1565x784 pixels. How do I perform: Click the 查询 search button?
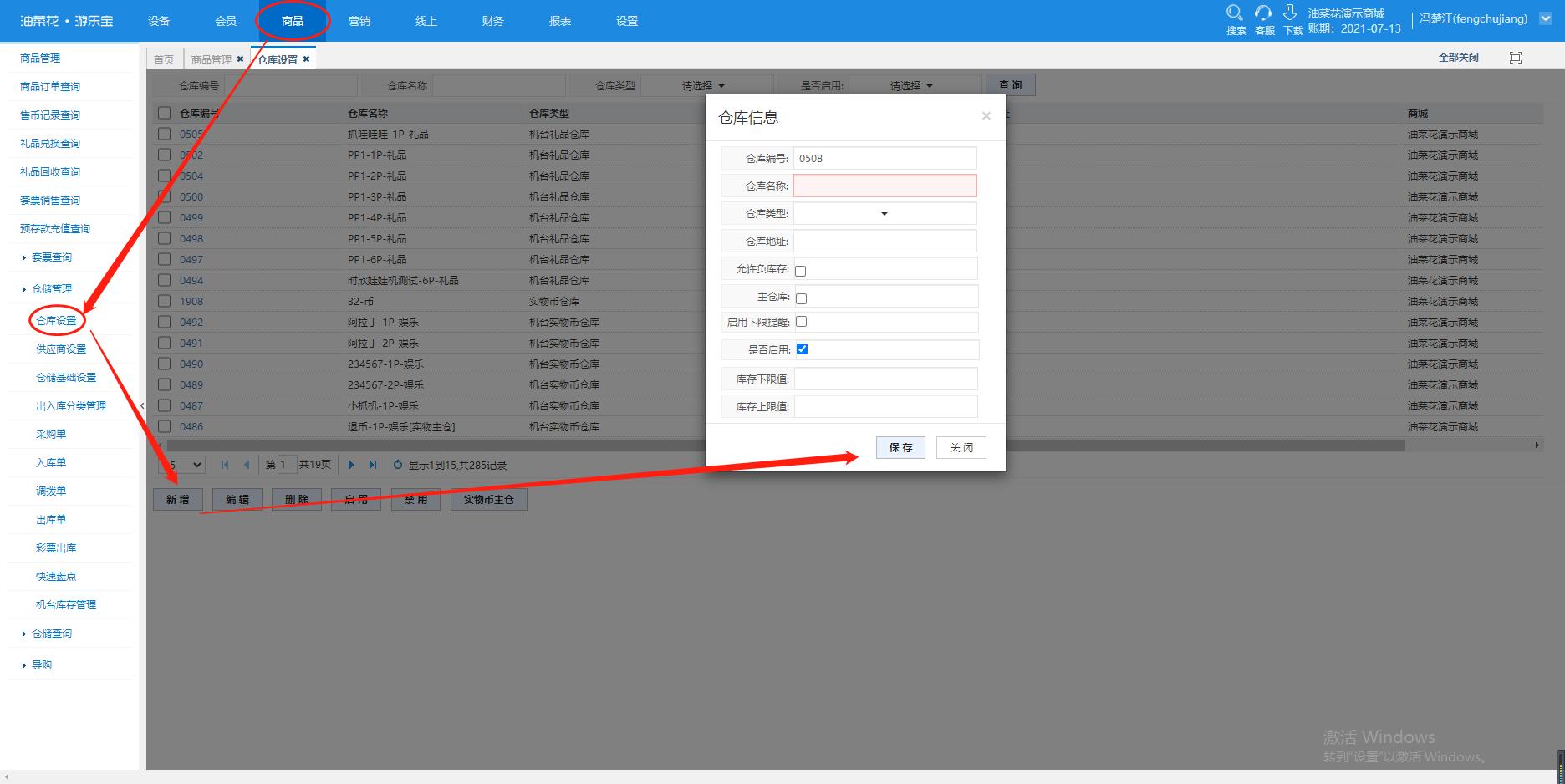(x=1010, y=85)
